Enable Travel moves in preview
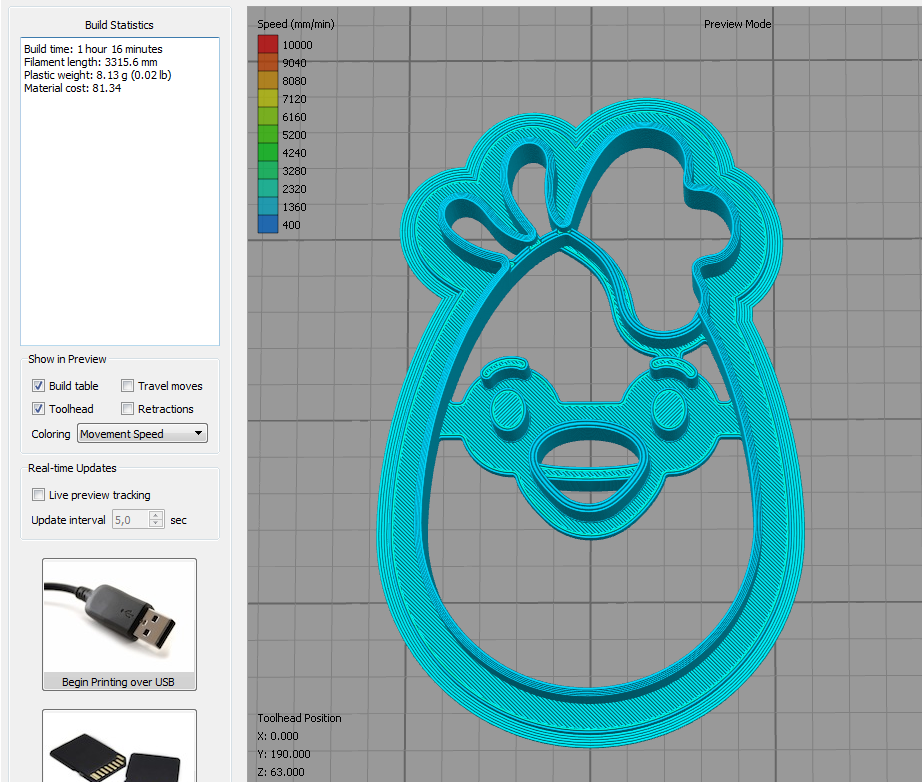The image size is (922, 782). tap(127, 386)
